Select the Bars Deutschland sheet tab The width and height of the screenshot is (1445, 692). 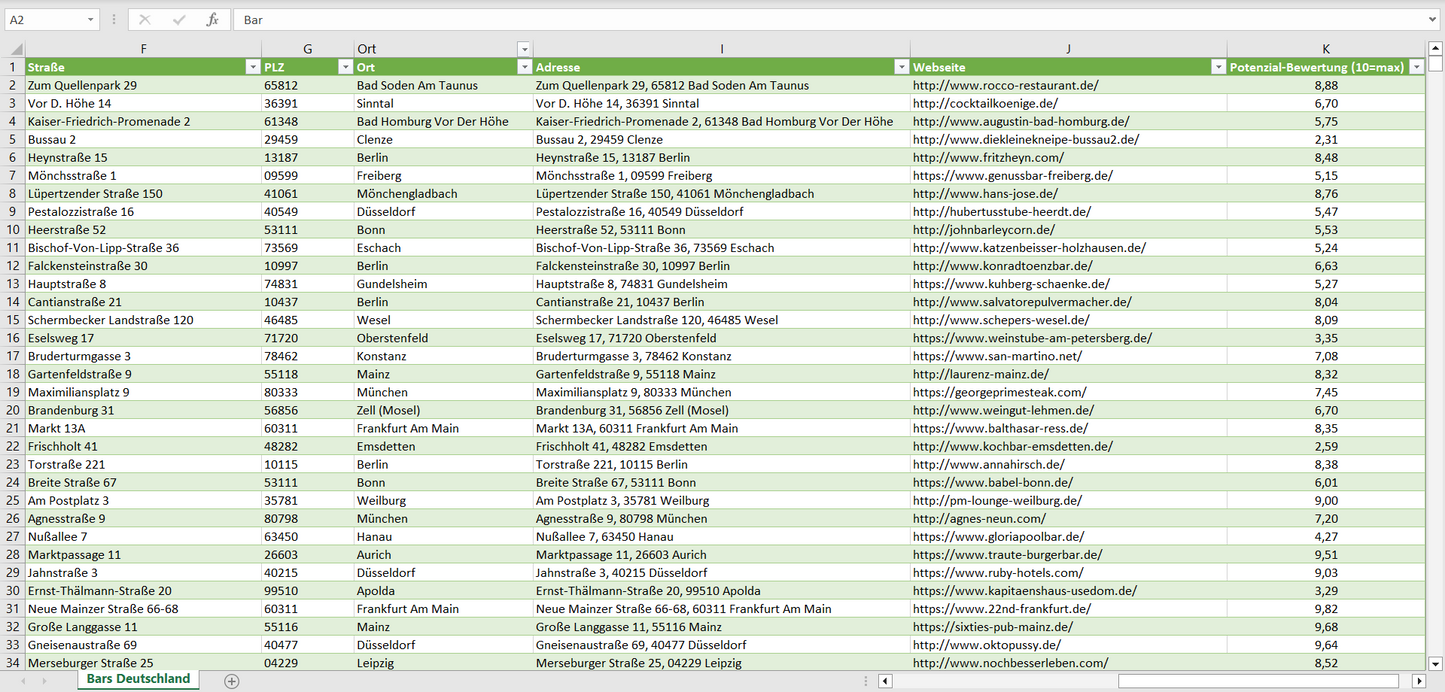(x=138, y=679)
